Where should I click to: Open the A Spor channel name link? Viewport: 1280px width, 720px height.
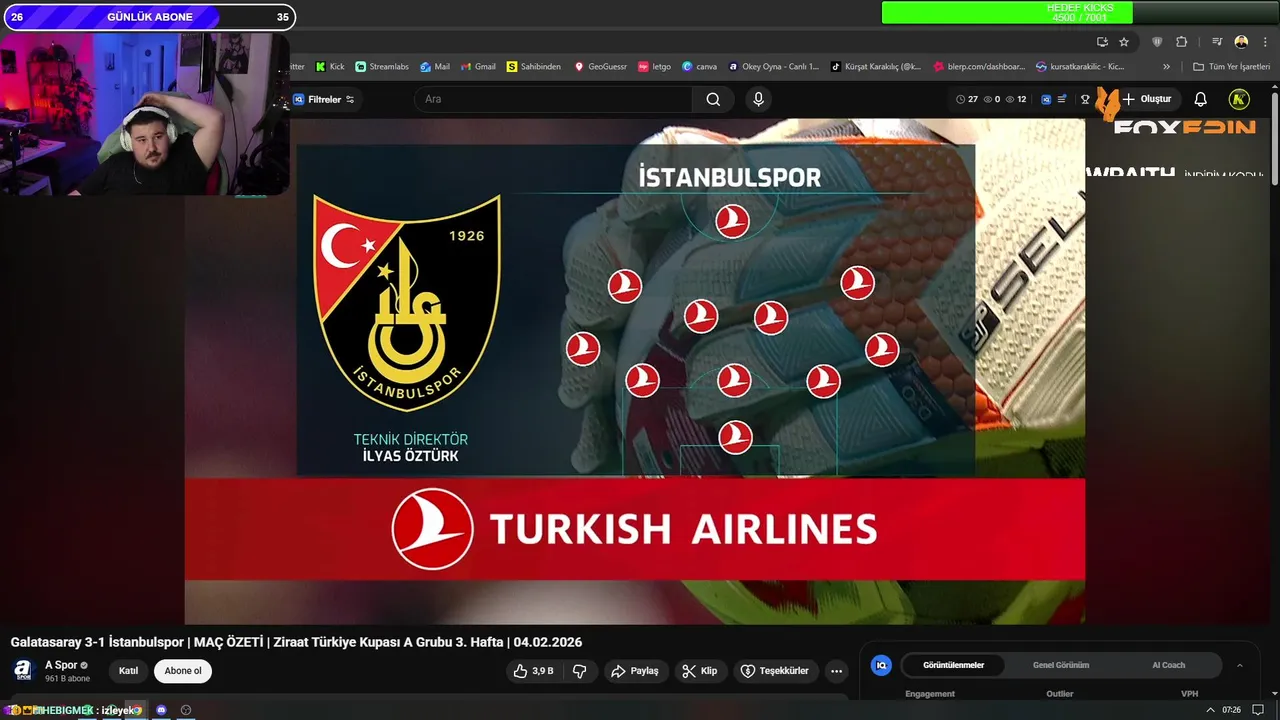point(61,665)
